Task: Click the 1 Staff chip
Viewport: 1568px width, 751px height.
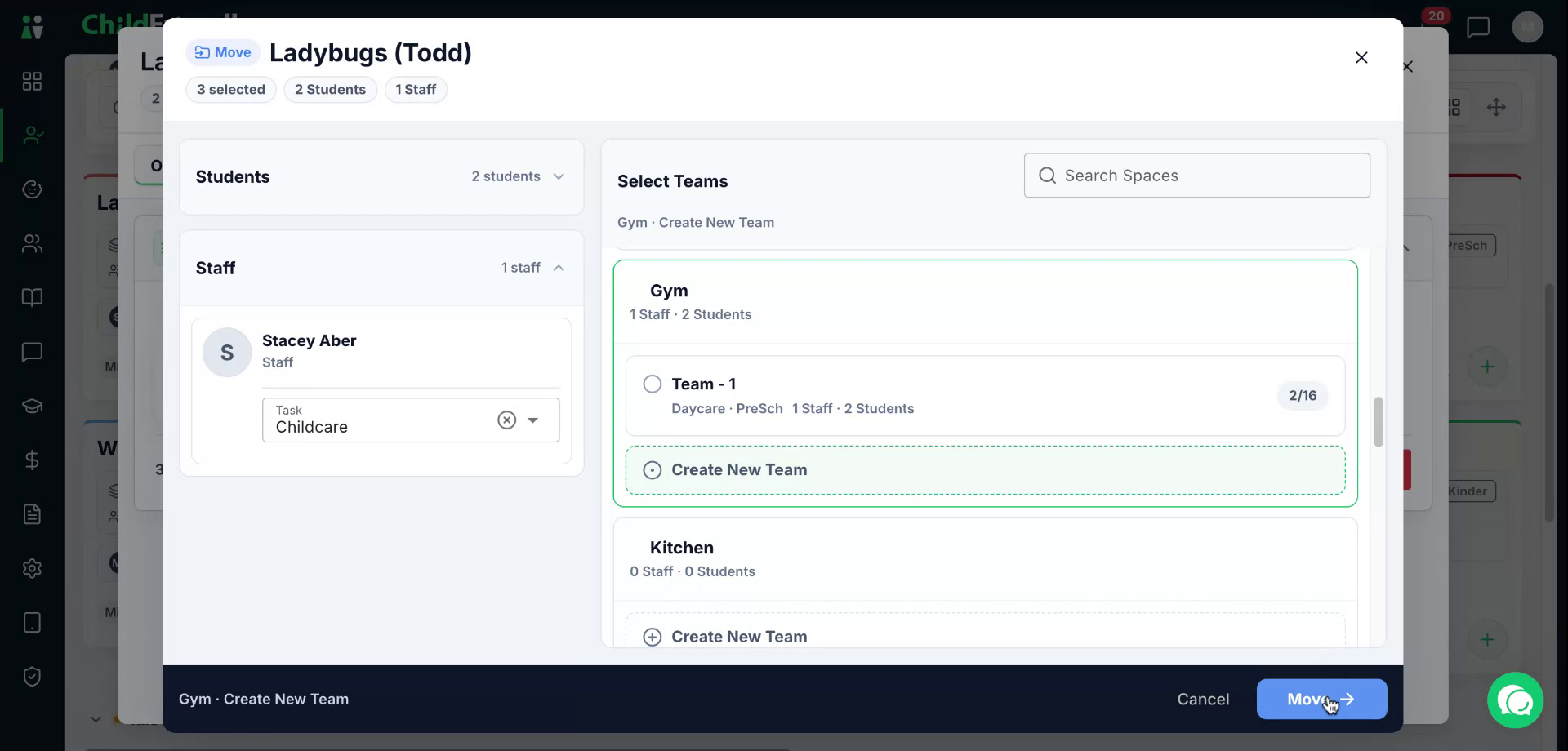Action: [416, 89]
